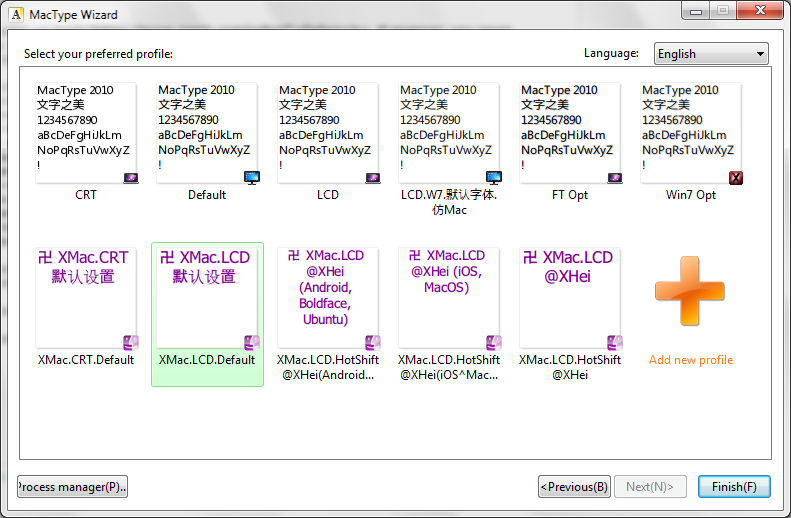Viewport: 791px width, 518px height.
Task: Click the Next(N) button
Action: pos(650,487)
